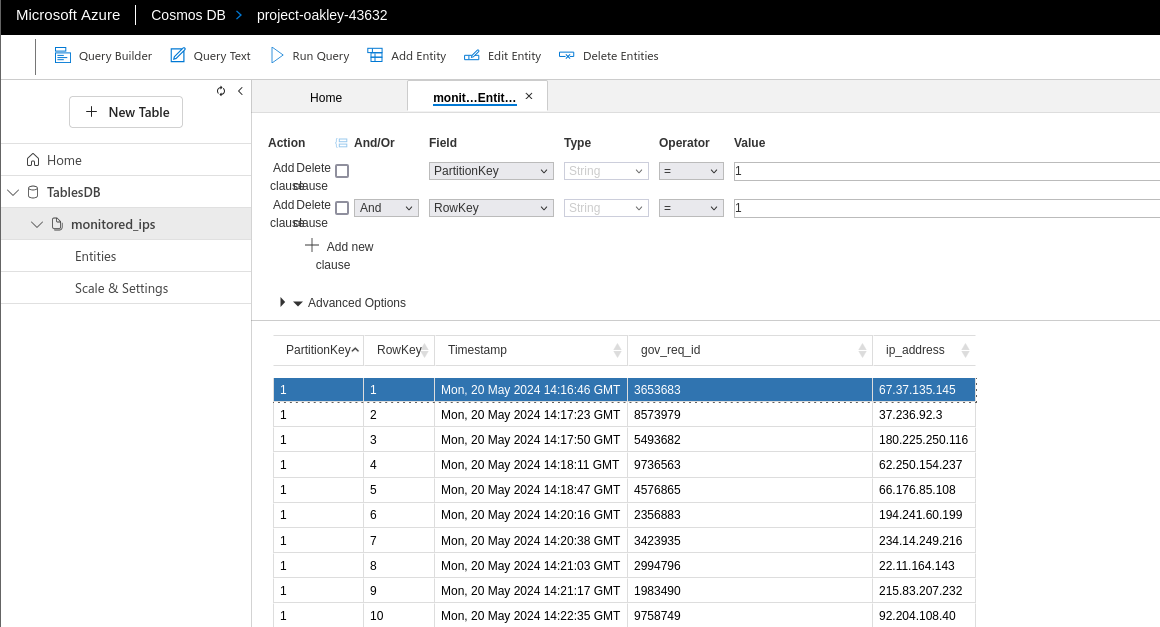Click IP cell 215.83.207.232
Screen dimensions: 1160x627
(x=924, y=591)
